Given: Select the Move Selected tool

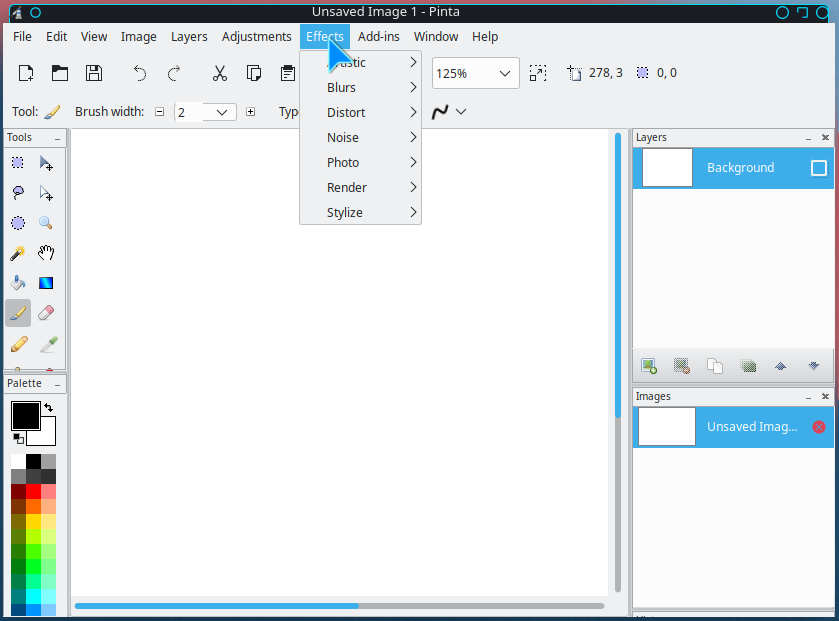Looking at the screenshot, I should click(46, 163).
